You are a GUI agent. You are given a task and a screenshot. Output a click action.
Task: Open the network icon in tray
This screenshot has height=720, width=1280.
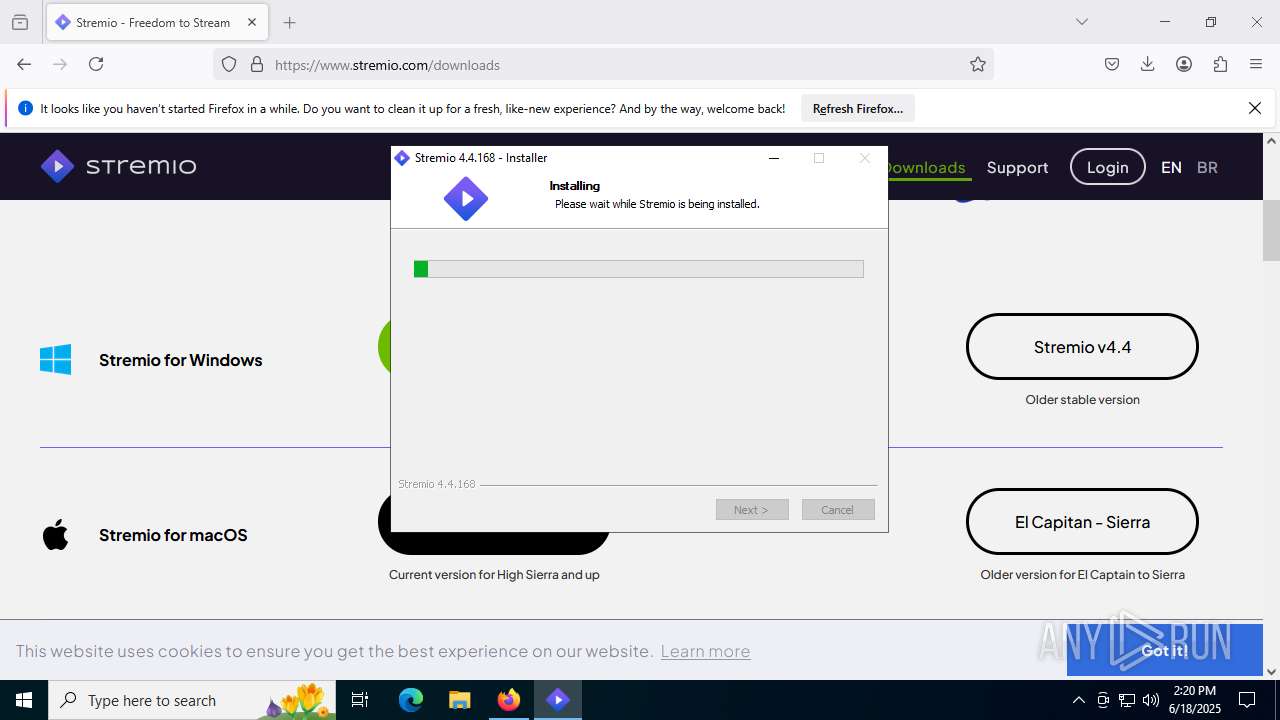[1127, 700]
